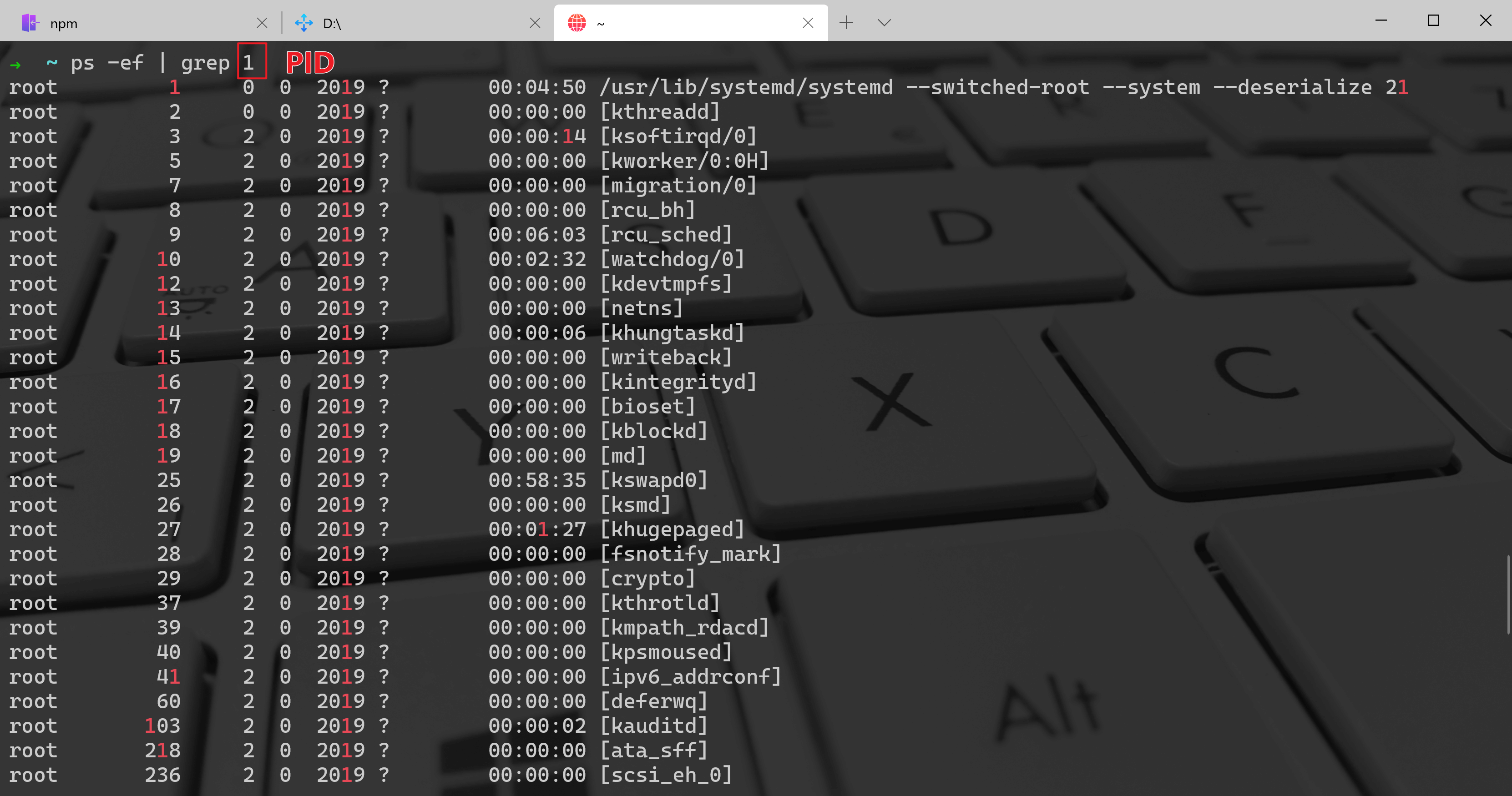Close the terminal window

pos(1485,20)
